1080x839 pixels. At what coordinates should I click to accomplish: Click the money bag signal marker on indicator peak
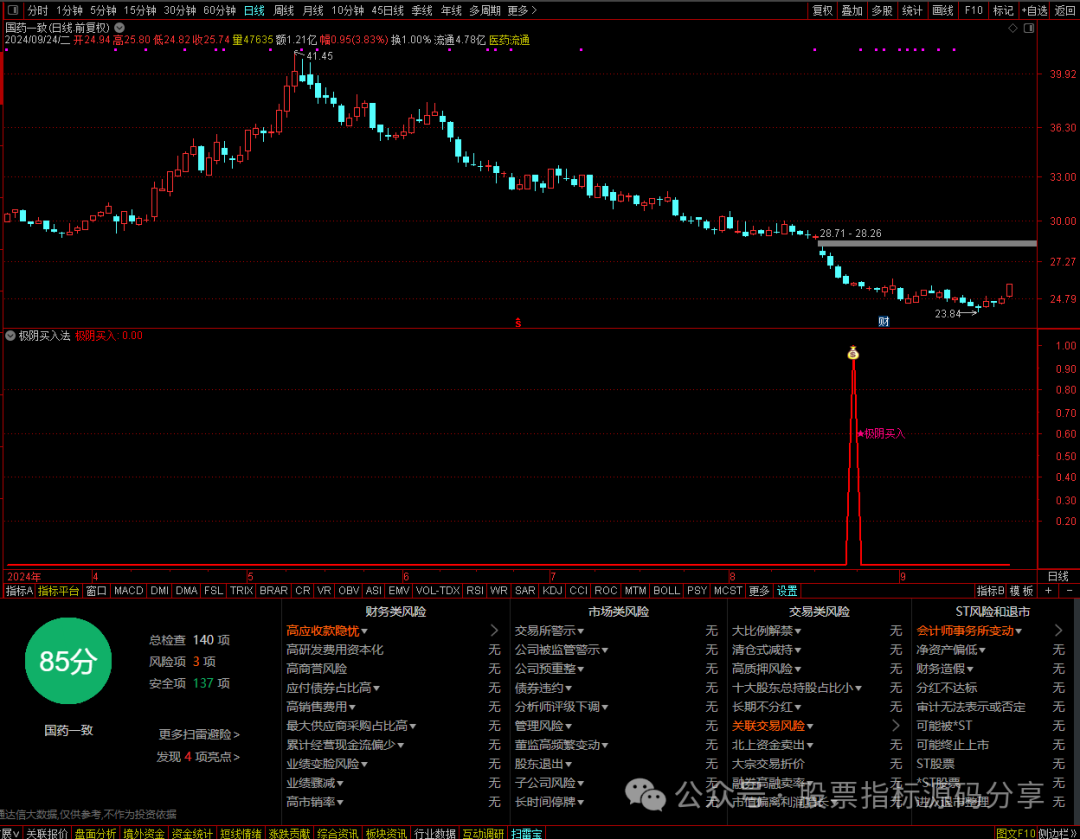click(853, 353)
